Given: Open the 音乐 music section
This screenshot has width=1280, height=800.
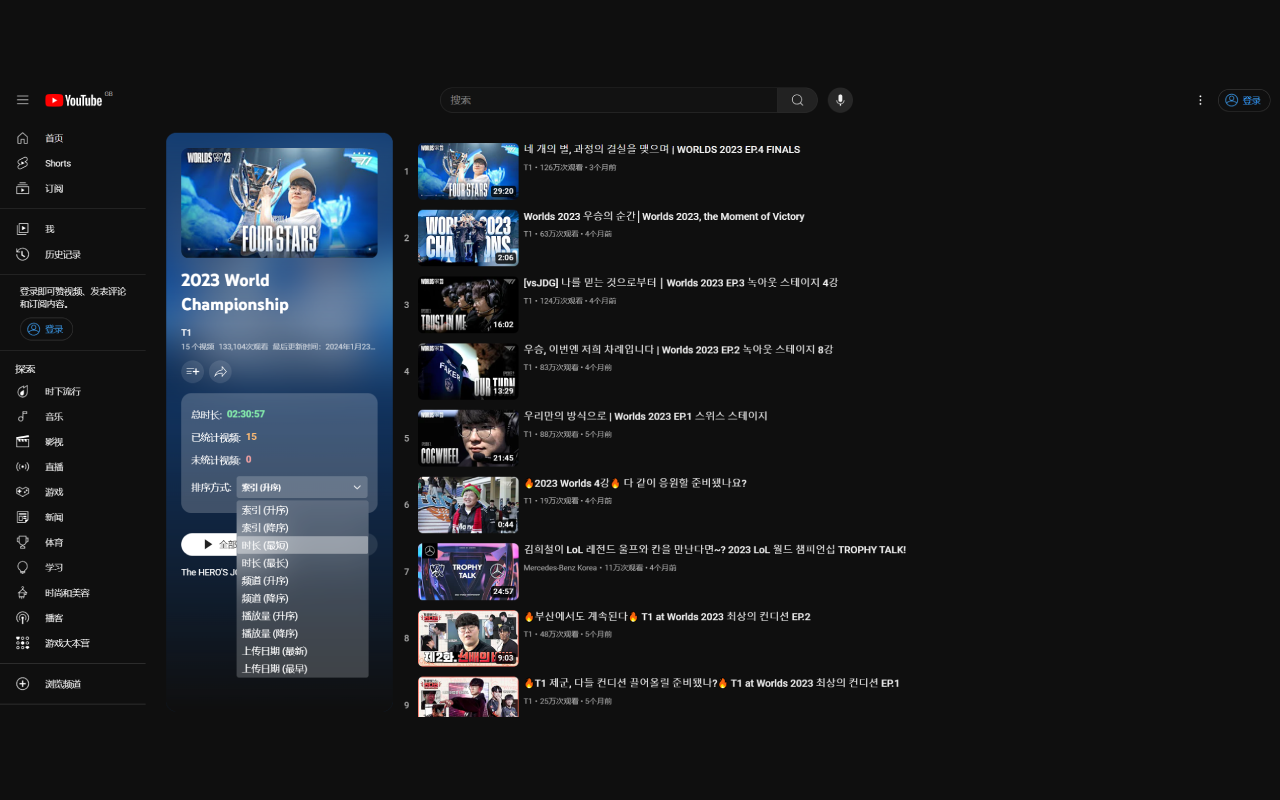Looking at the screenshot, I should 57,415.
